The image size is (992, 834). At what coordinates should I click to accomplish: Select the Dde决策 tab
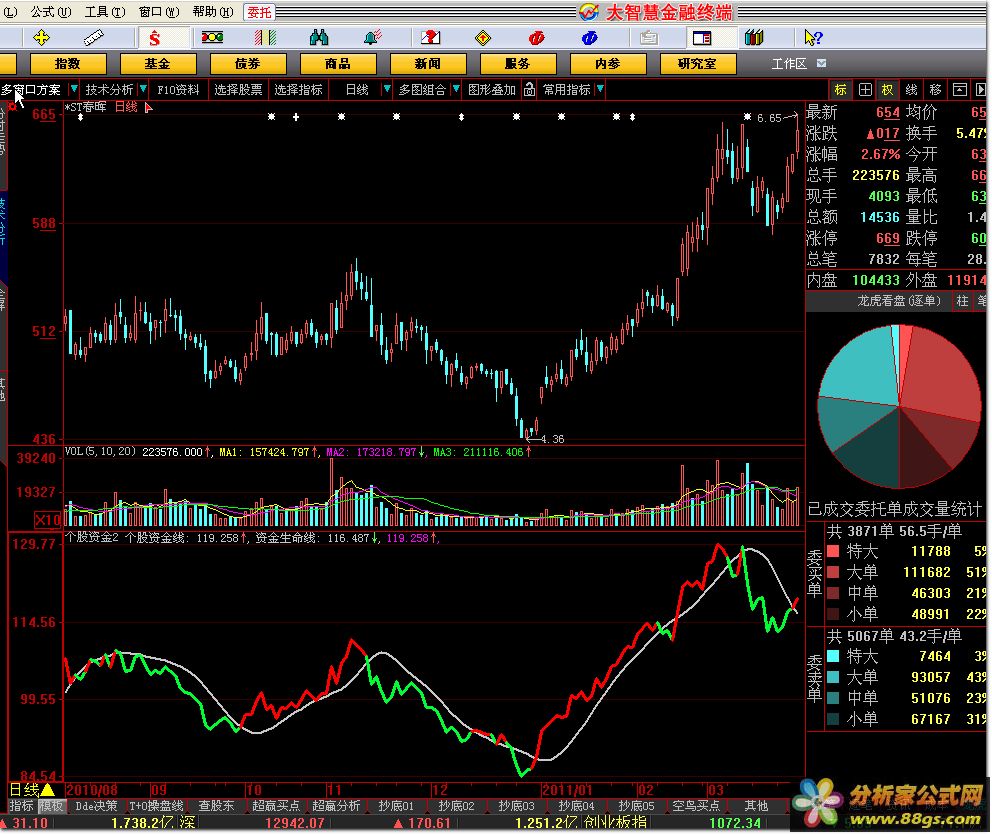tap(96, 806)
